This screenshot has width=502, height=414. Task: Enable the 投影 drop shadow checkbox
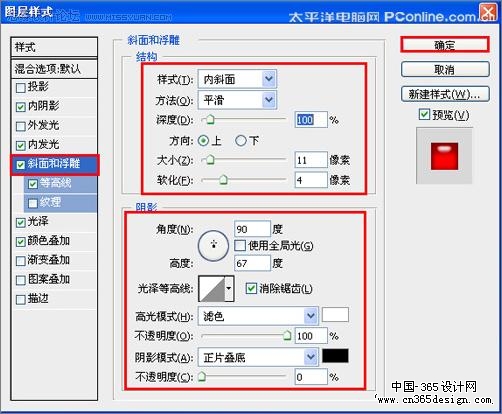pos(21,88)
